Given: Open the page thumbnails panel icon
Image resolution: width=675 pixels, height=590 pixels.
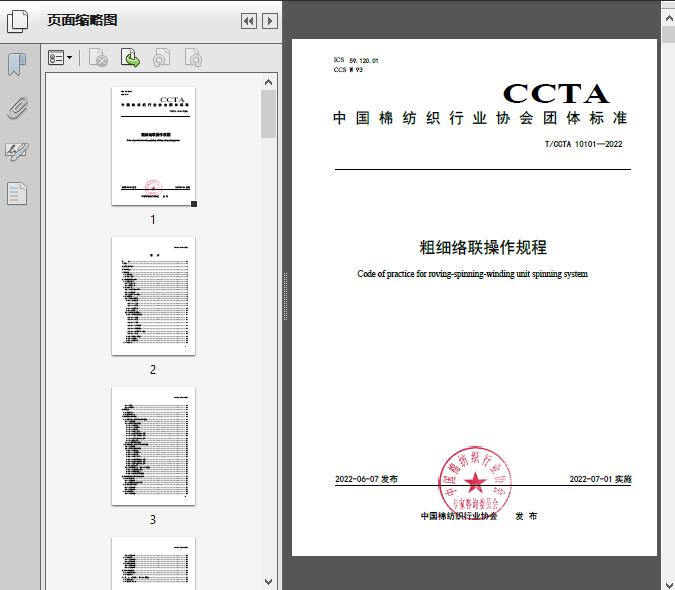Looking at the screenshot, I should 18,21.
